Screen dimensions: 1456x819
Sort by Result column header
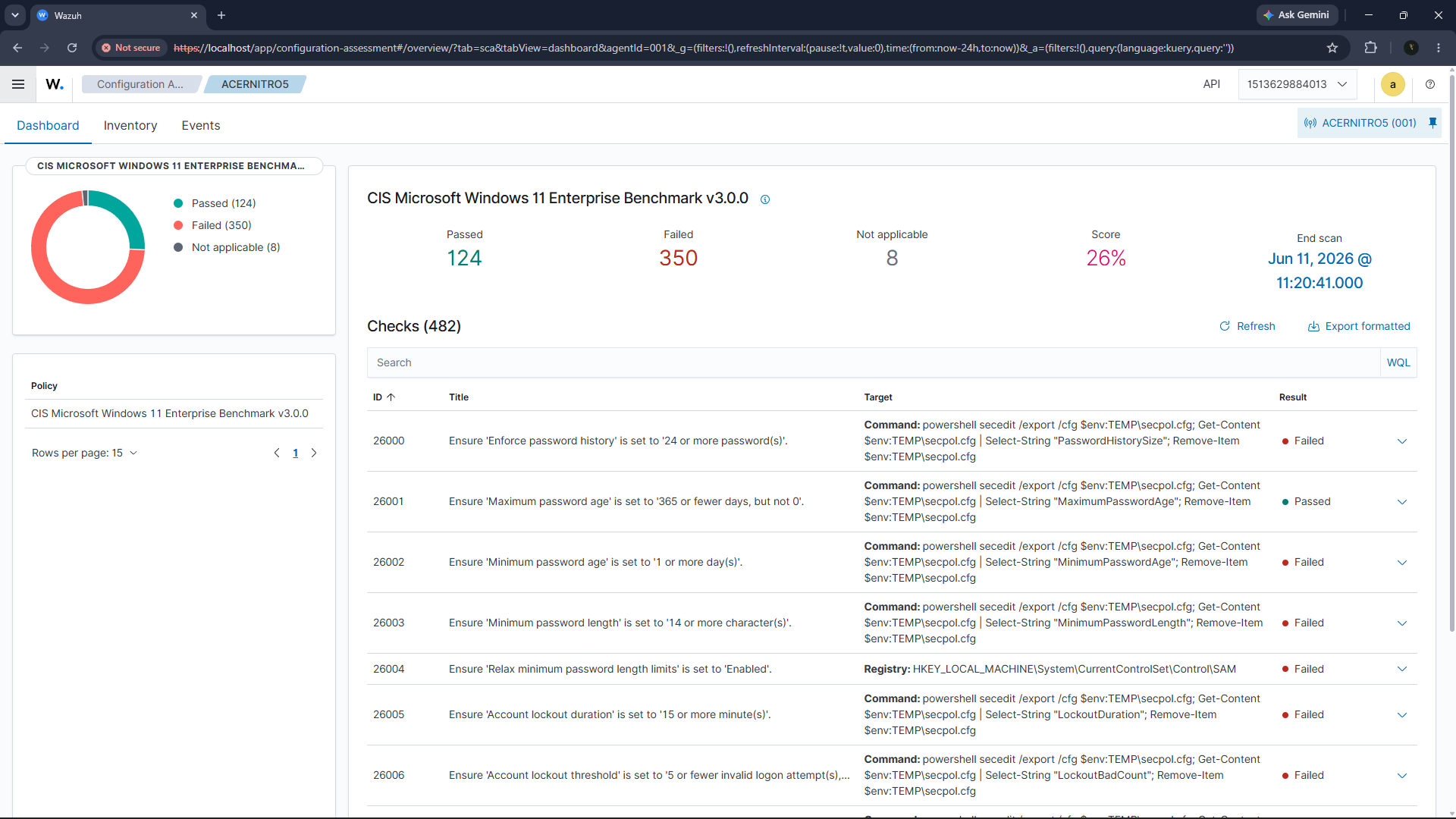coord(1293,397)
